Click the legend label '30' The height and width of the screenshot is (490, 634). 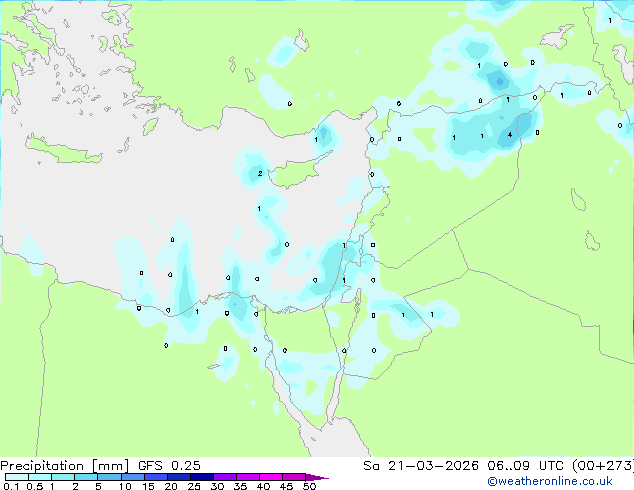(x=217, y=486)
